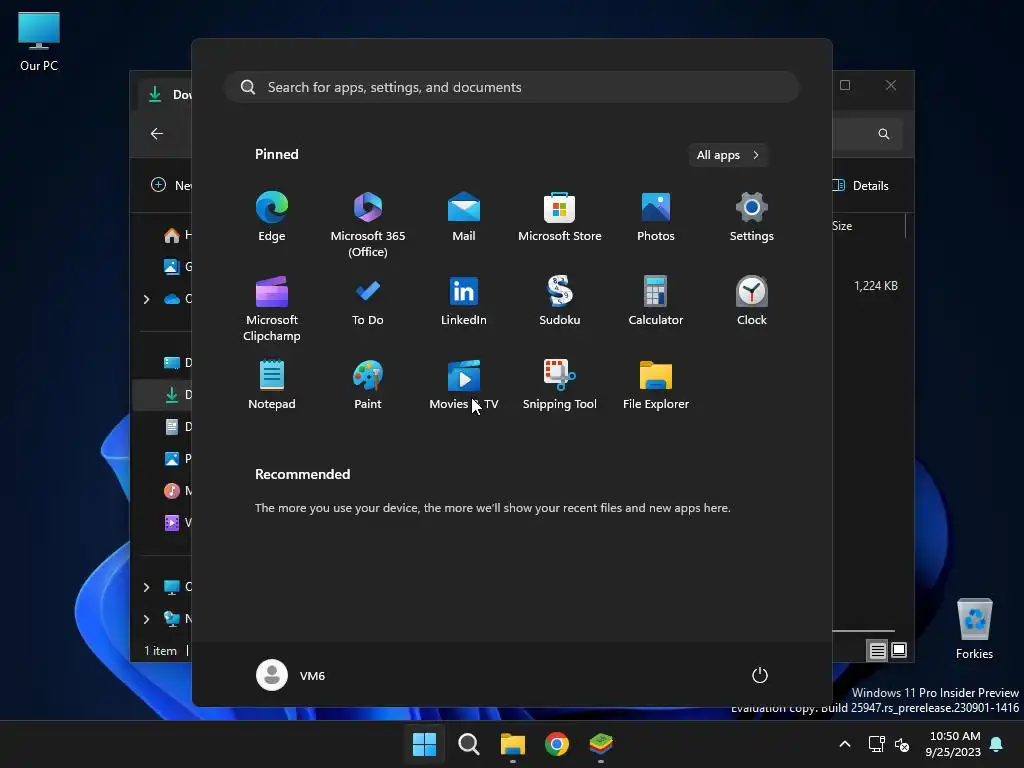Open the Calculator app

point(656,301)
